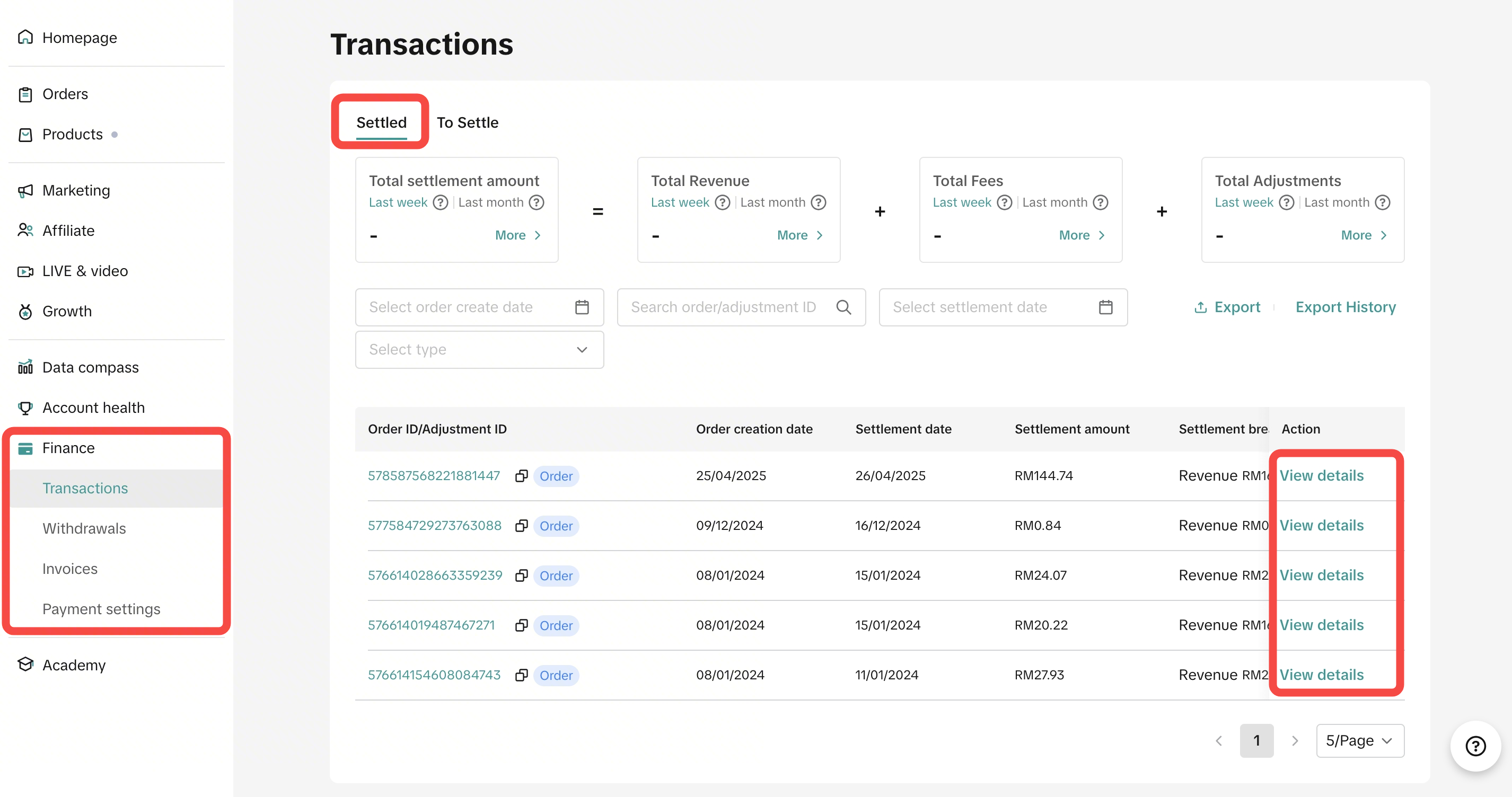The height and width of the screenshot is (797, 1512).
Task: Switch Total Adjustments to Last month
Action: (1337, 202)
